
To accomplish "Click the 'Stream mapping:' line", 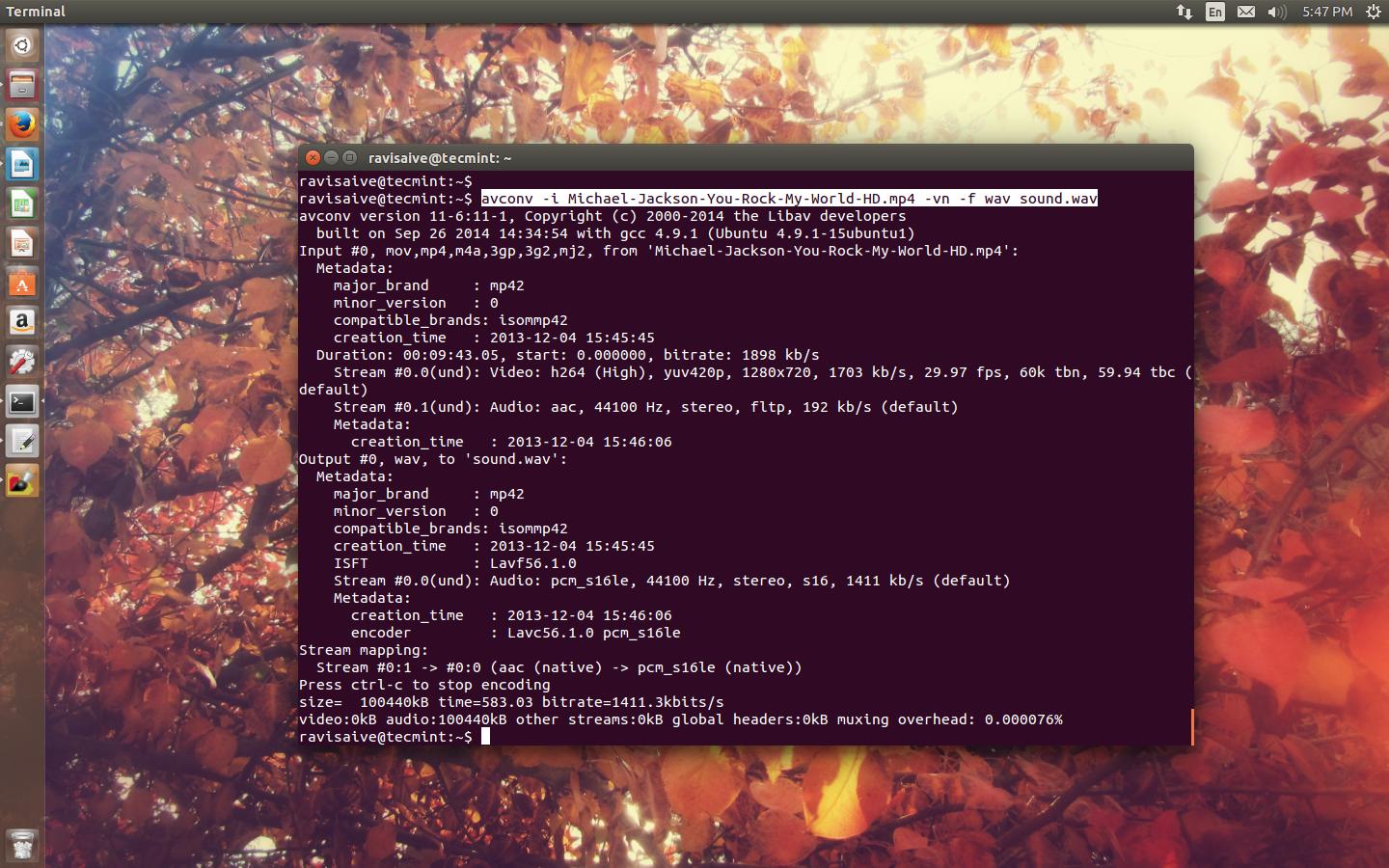I will click(364, 650).
